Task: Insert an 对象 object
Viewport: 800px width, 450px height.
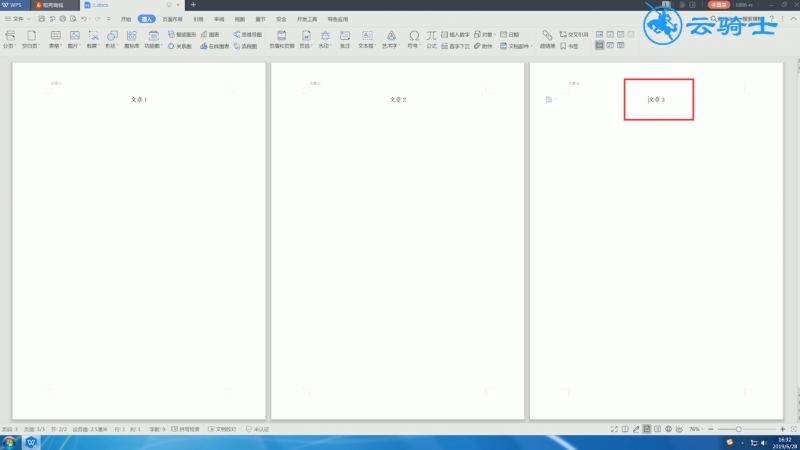Action: (484, 34)
